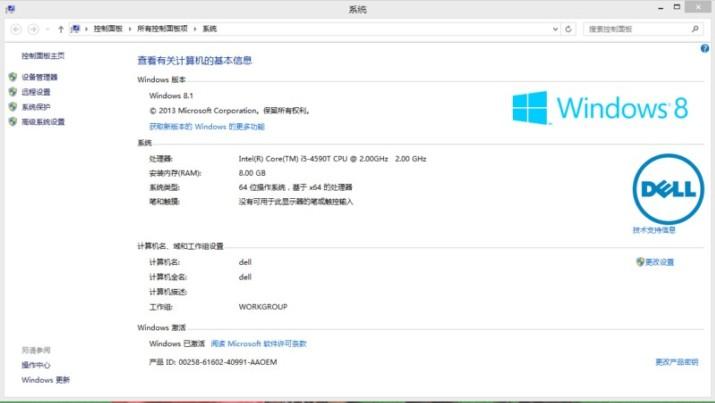Viewport: 715px width, 403px height.
Task: Click the Back navigation arrow
Action: pos(16,29)
